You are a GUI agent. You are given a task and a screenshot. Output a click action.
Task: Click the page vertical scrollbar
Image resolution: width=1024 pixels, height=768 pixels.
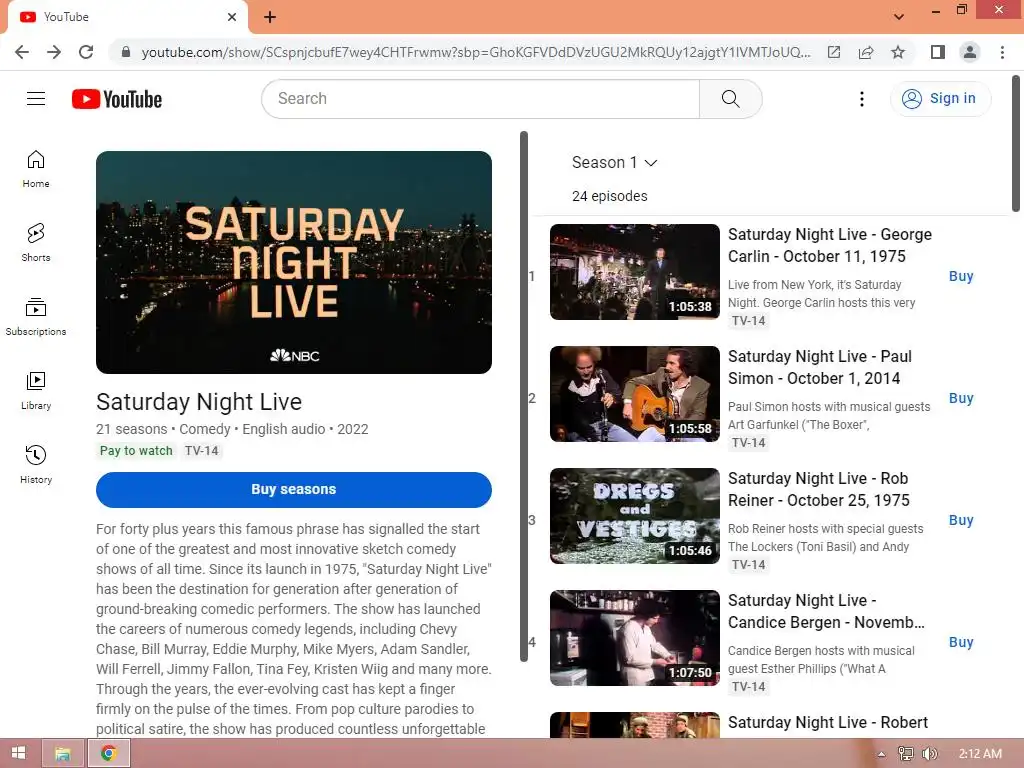1016,144
